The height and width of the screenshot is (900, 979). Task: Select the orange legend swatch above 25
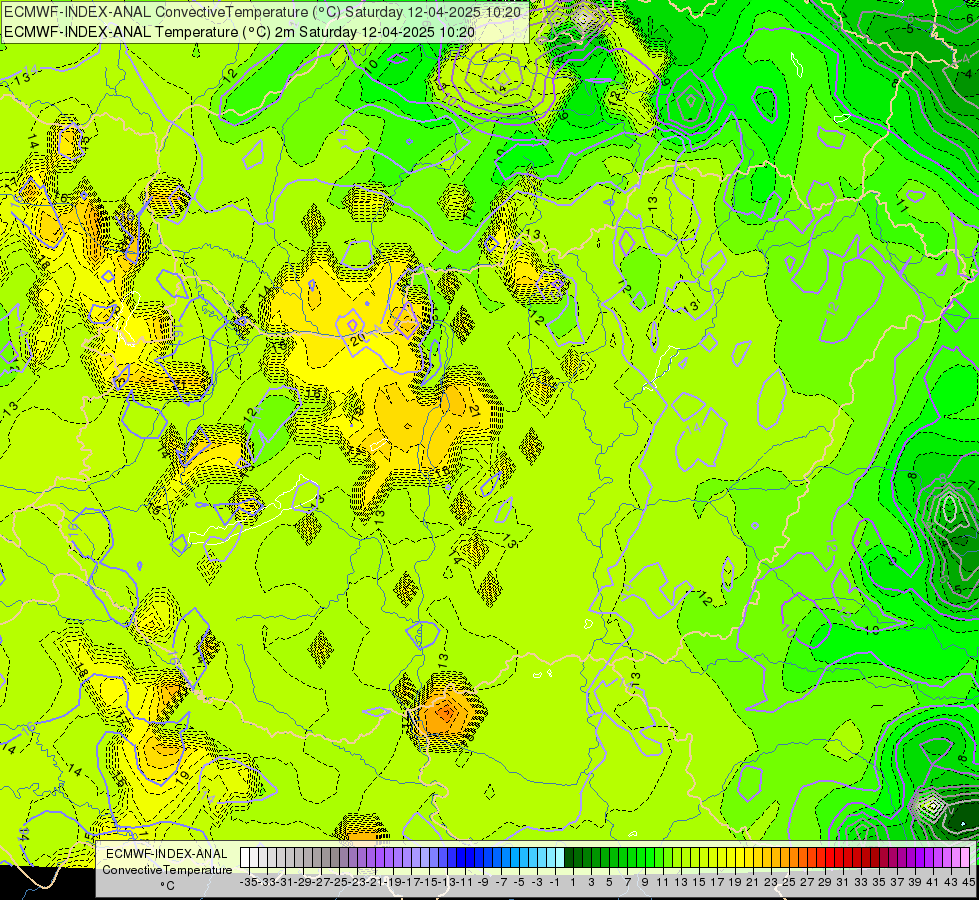784,857
